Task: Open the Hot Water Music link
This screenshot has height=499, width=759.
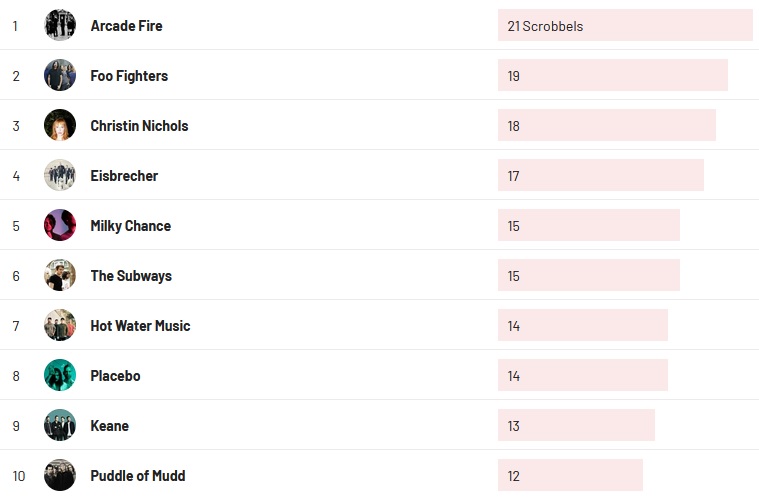Action: [x=140, y=326]
